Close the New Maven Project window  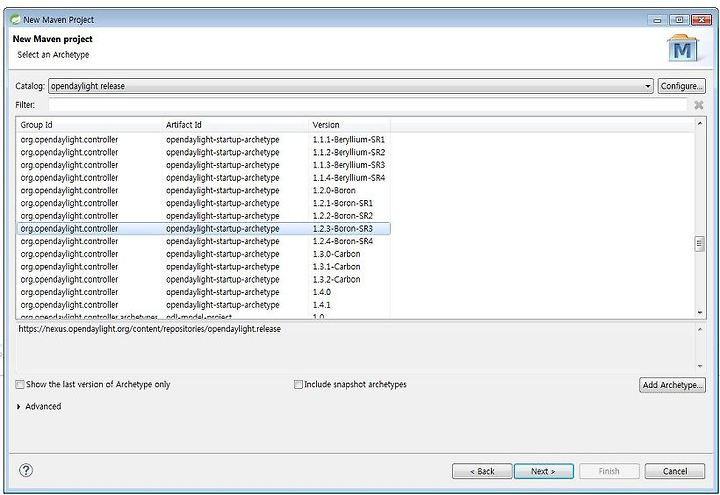pyautogui.click(x=701, y=20)
